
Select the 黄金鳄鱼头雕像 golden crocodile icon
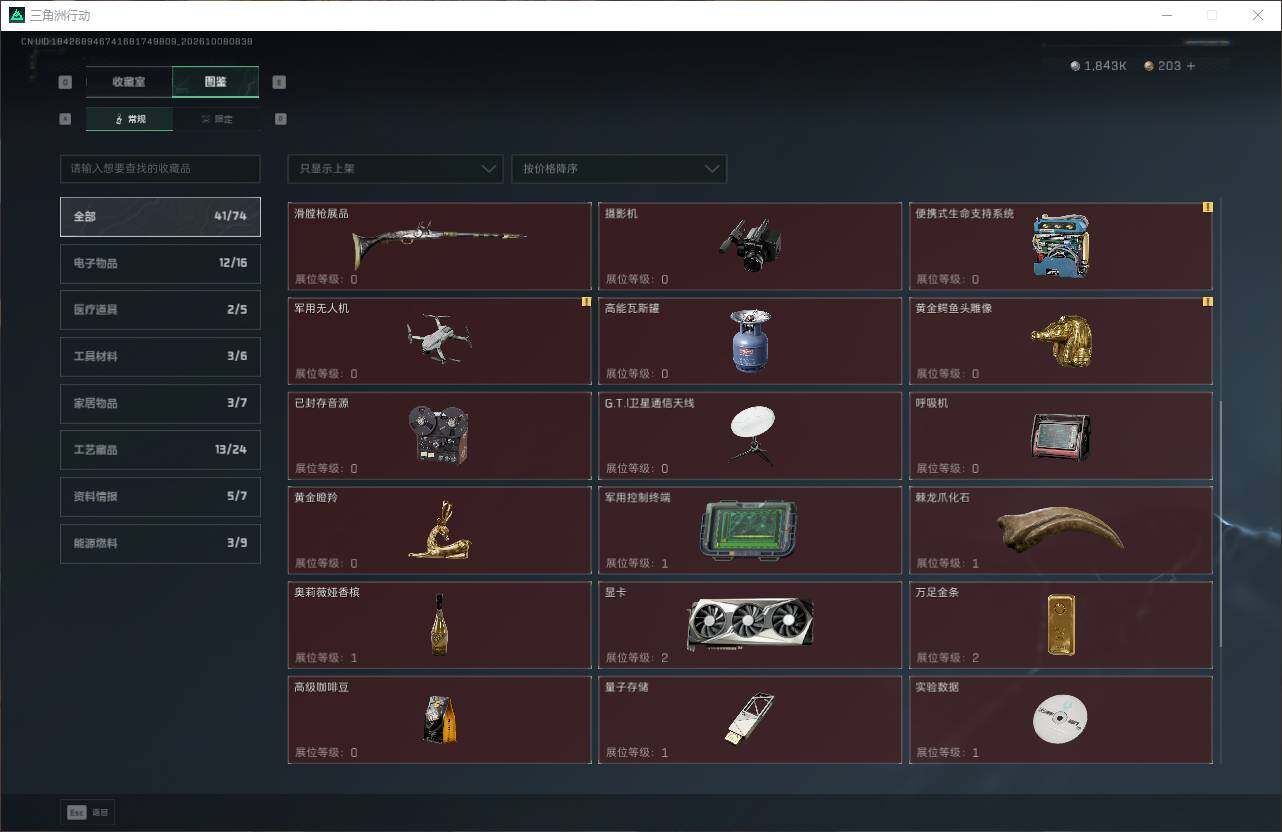tap(1061, 340)
